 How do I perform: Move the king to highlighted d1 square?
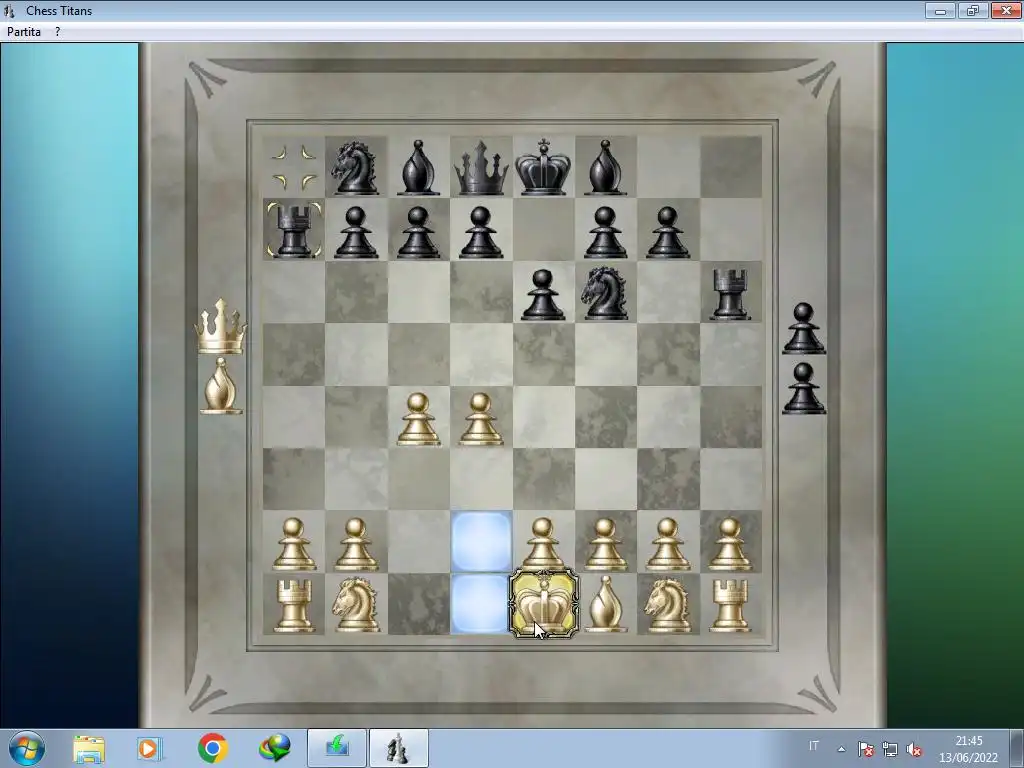tap(481, 603)
